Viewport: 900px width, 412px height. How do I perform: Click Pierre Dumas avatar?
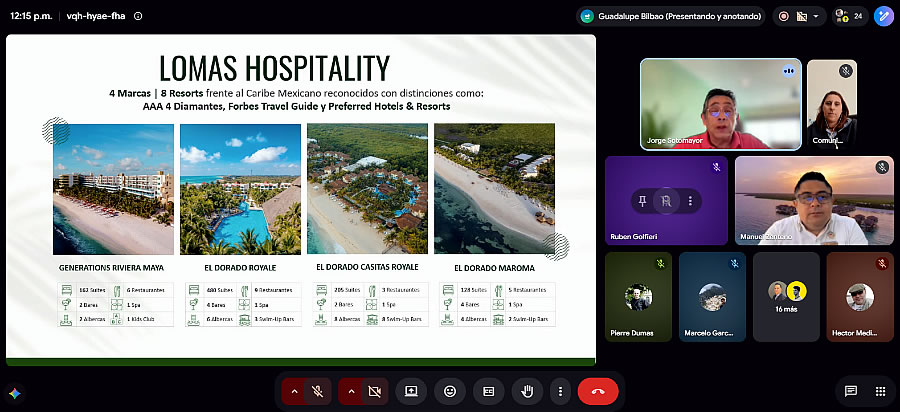point(638,297)
